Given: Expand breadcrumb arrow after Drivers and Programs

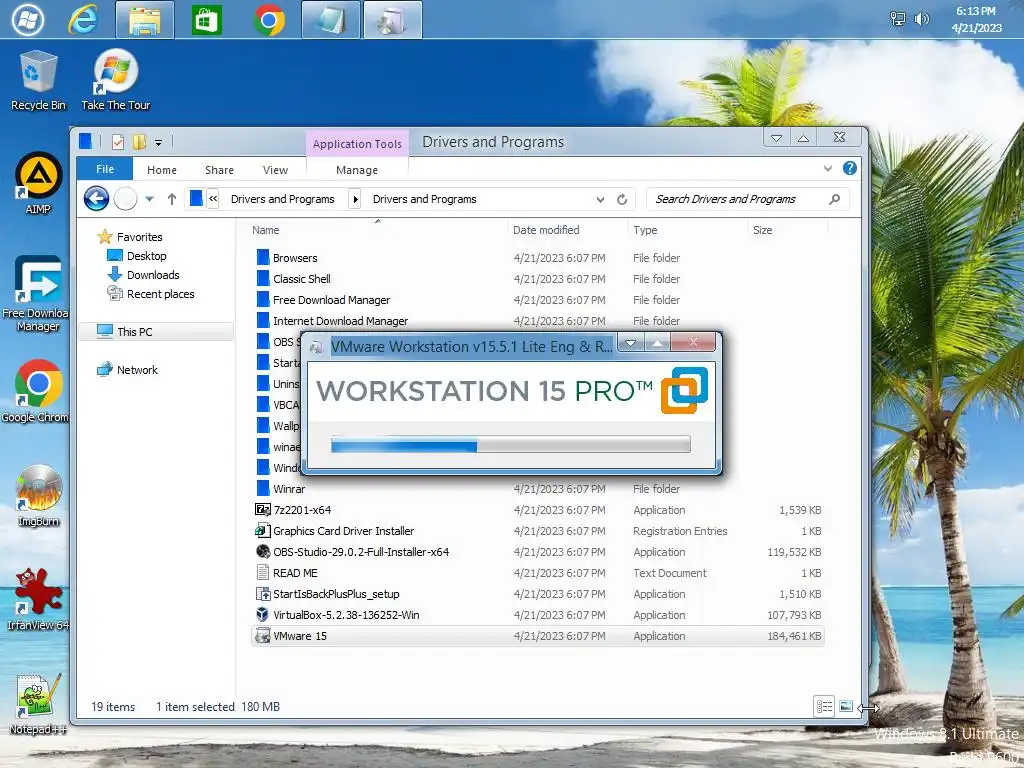Looking at the screenshot, I should click(355, 199).
